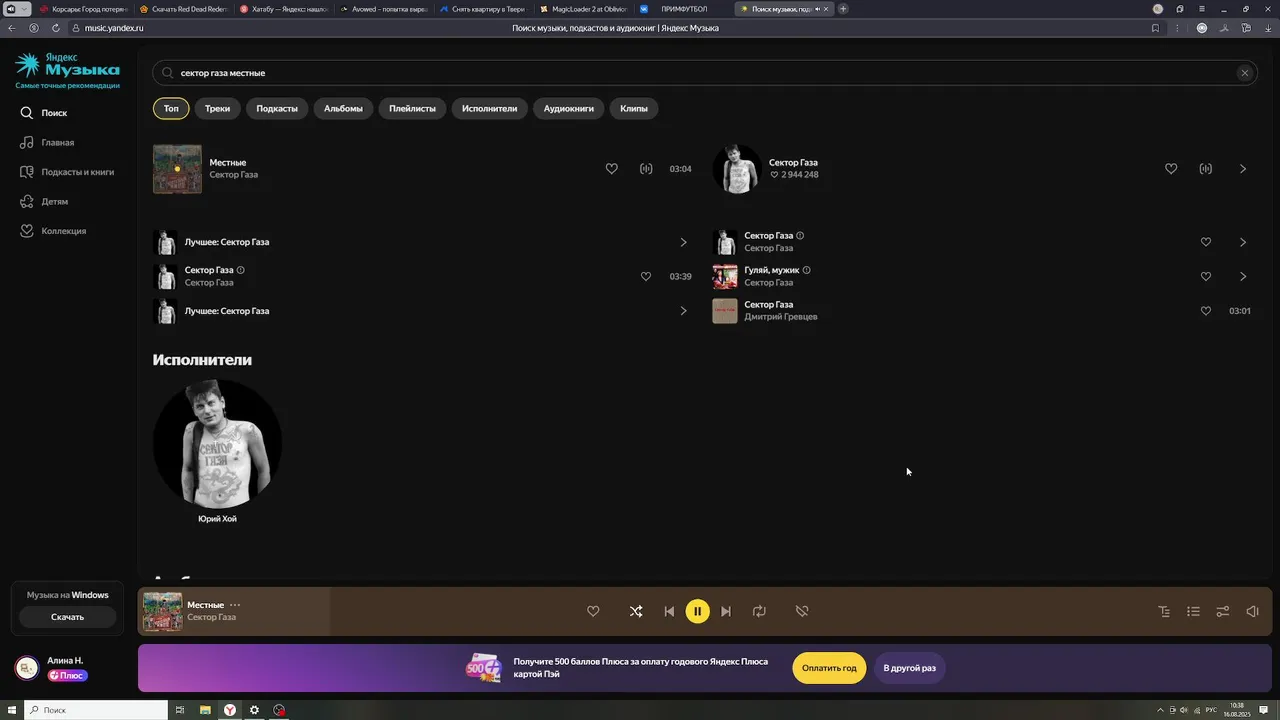Open the large Сектор Газа artist avatar
1280x720 pixels.
click(737, 169)
